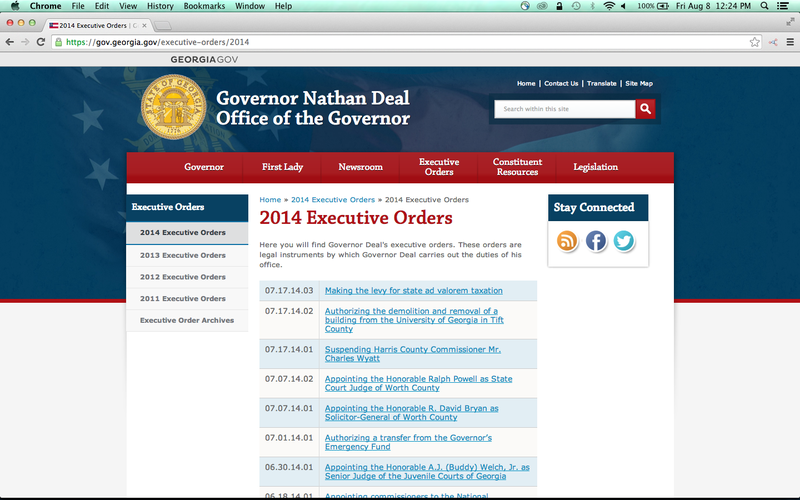Open the Constituent Resources navigation menu
The width and height of the screenshot is (800, 500).
coord(517,167)
